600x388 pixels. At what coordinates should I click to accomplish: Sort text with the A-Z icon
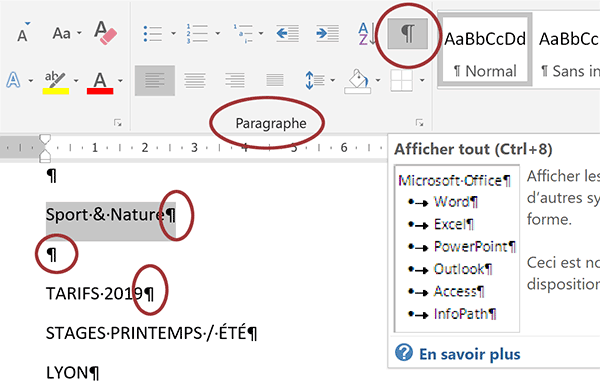click(x=366, y=34)
